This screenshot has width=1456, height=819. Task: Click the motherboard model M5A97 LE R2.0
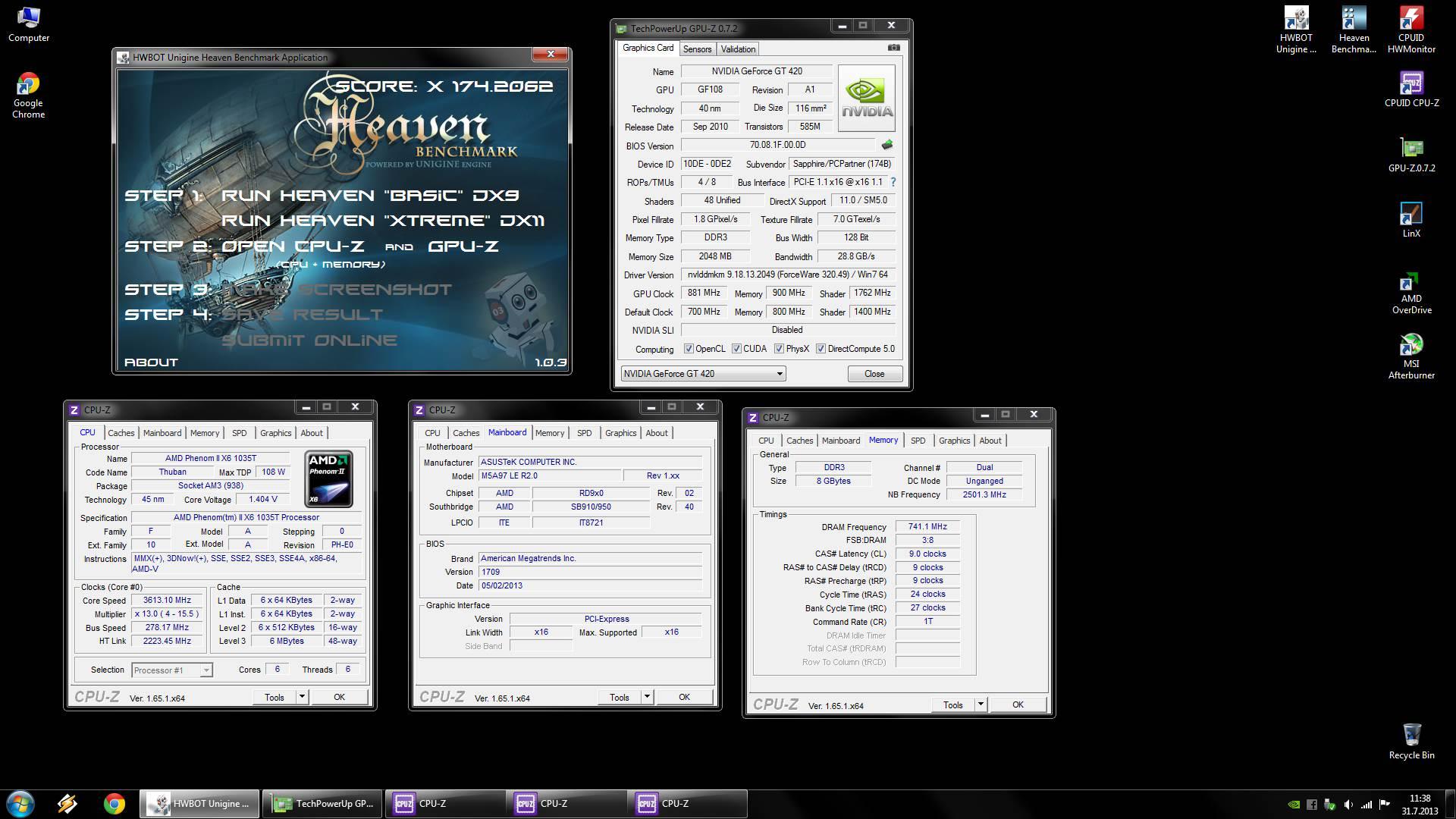coord(550,475)
